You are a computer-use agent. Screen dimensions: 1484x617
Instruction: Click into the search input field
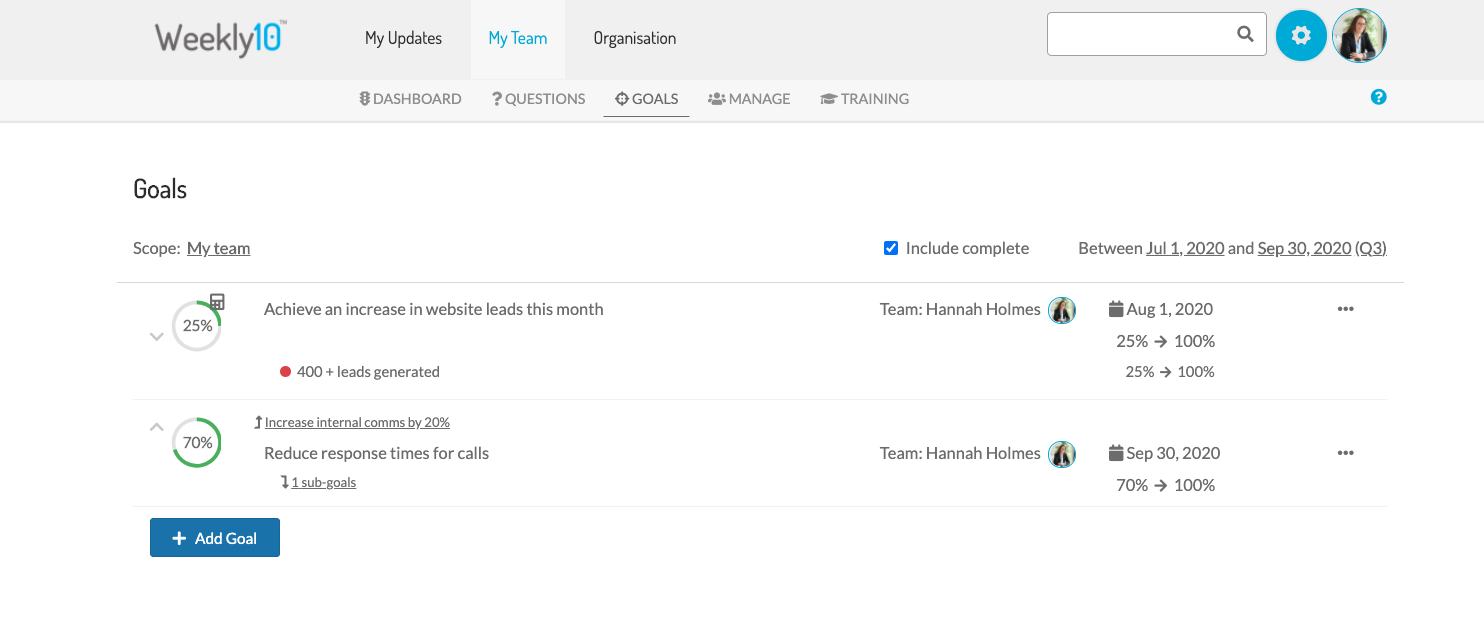(x=1140, y=35)
